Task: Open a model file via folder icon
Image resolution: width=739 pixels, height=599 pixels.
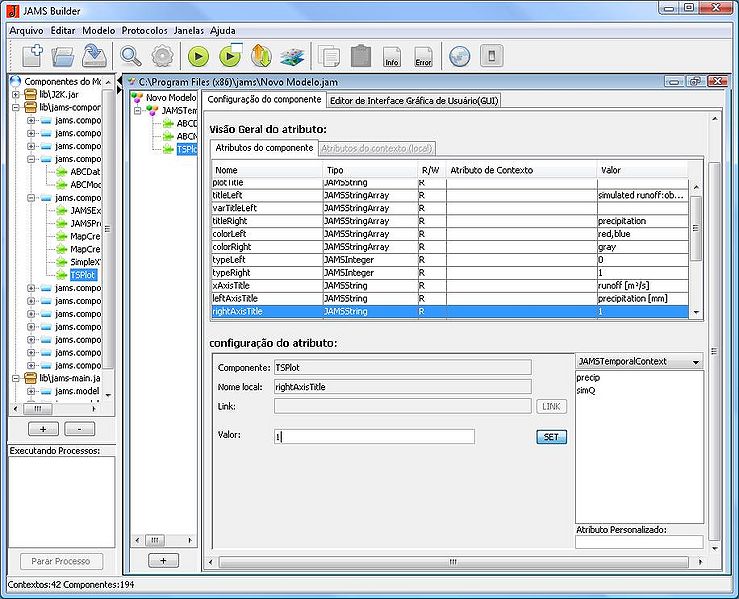Action: click(65, 56)
